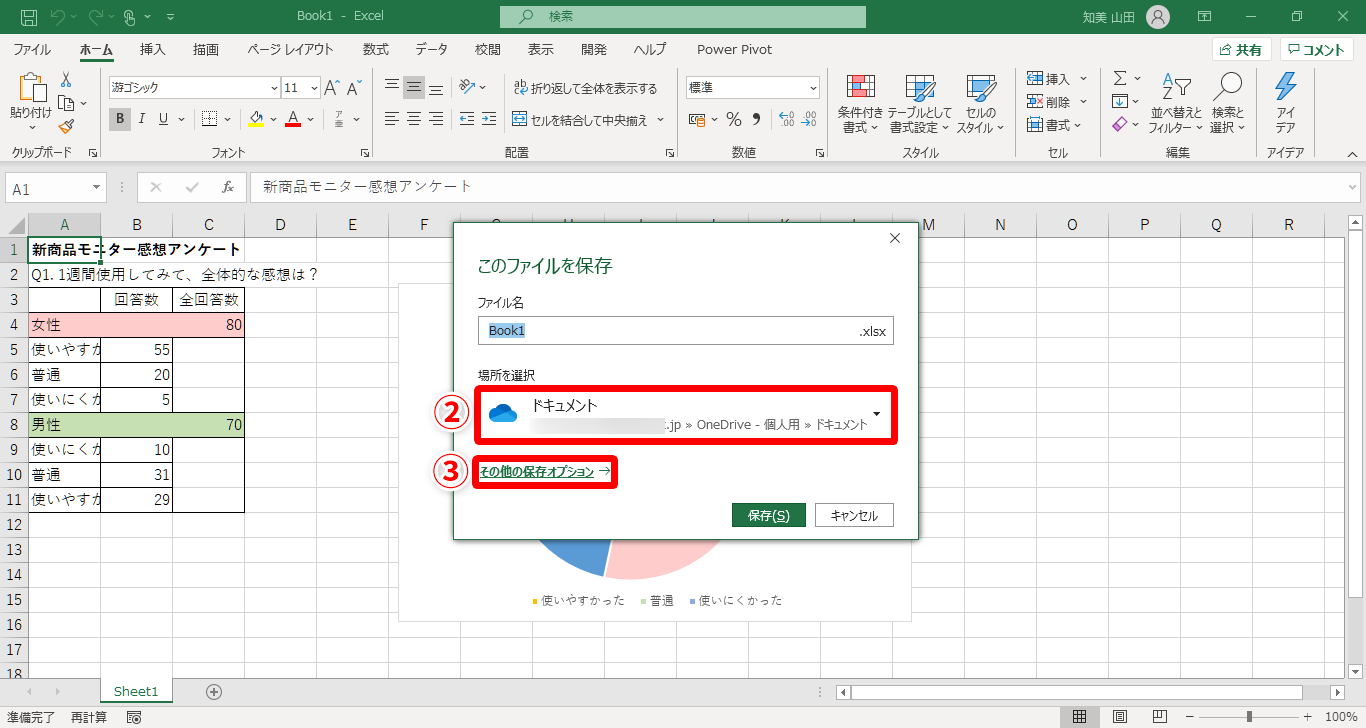Open Find and Select (検索と選択)

pos(1228,104)
